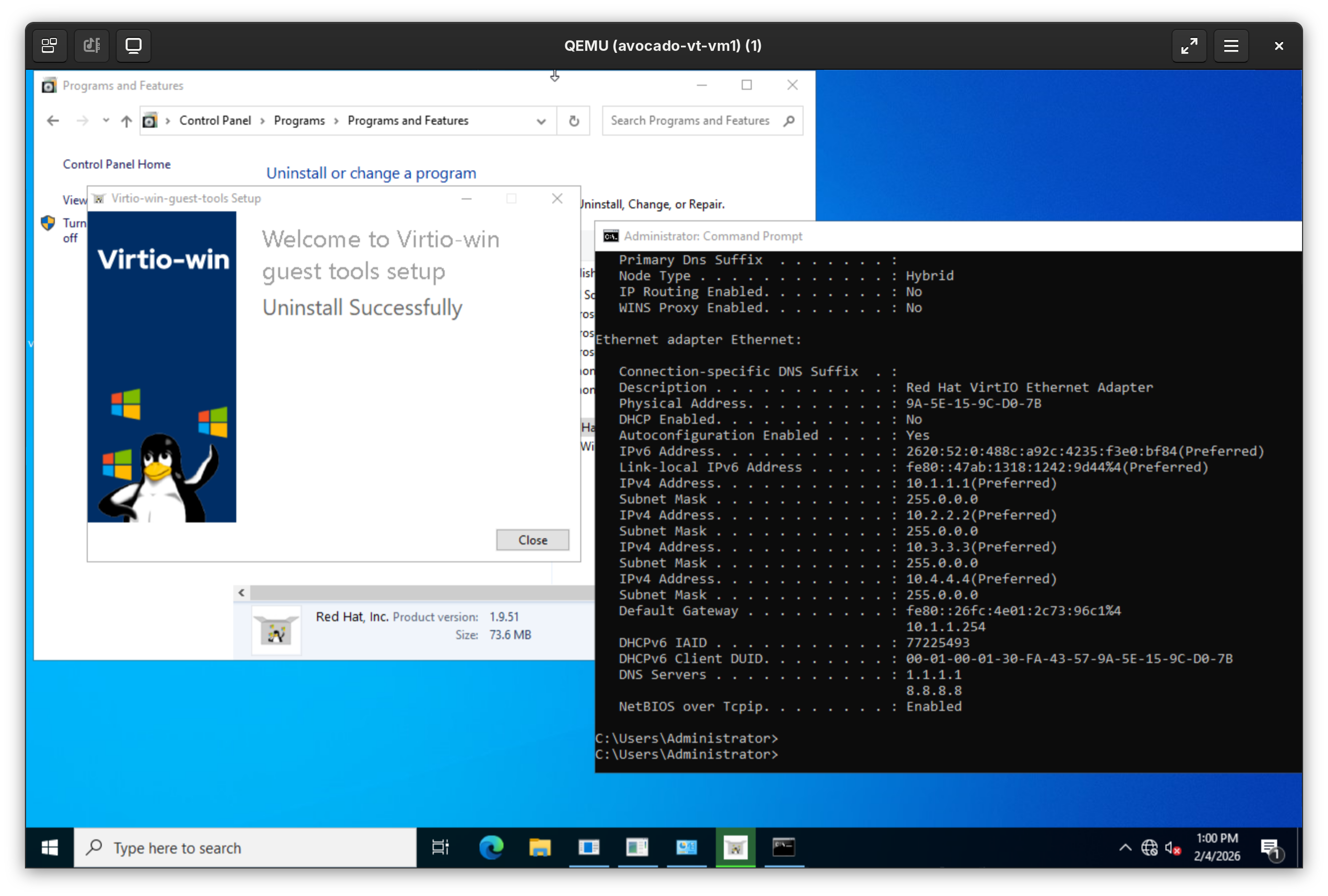Open File Explorer from taskbar

click(x=539, y=848)
